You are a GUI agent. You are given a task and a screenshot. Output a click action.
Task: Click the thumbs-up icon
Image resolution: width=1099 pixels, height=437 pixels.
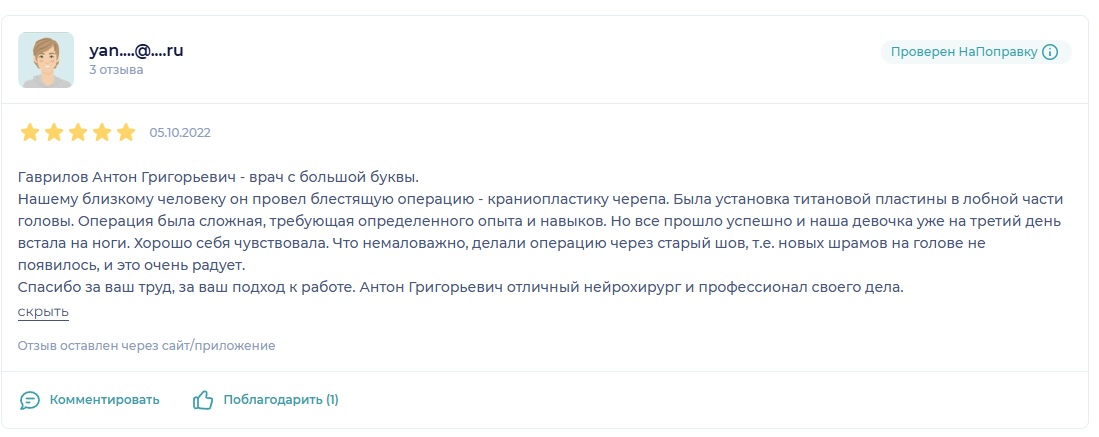coord(203,400)
